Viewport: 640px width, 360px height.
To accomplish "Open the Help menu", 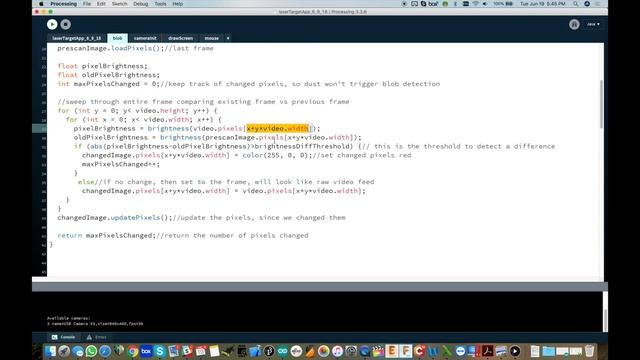I will click(x=178, y=4).
